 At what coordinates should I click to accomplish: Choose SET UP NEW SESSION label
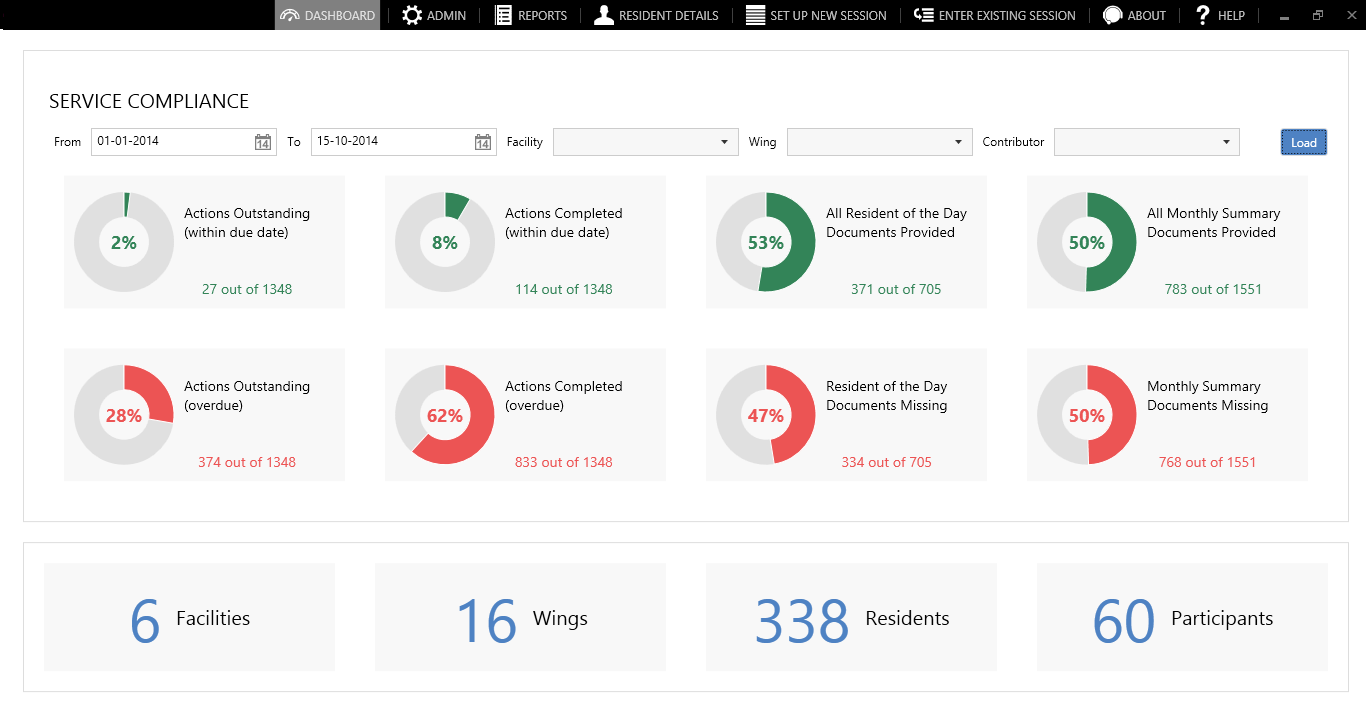pyautogui.click(x=828, y=16)
